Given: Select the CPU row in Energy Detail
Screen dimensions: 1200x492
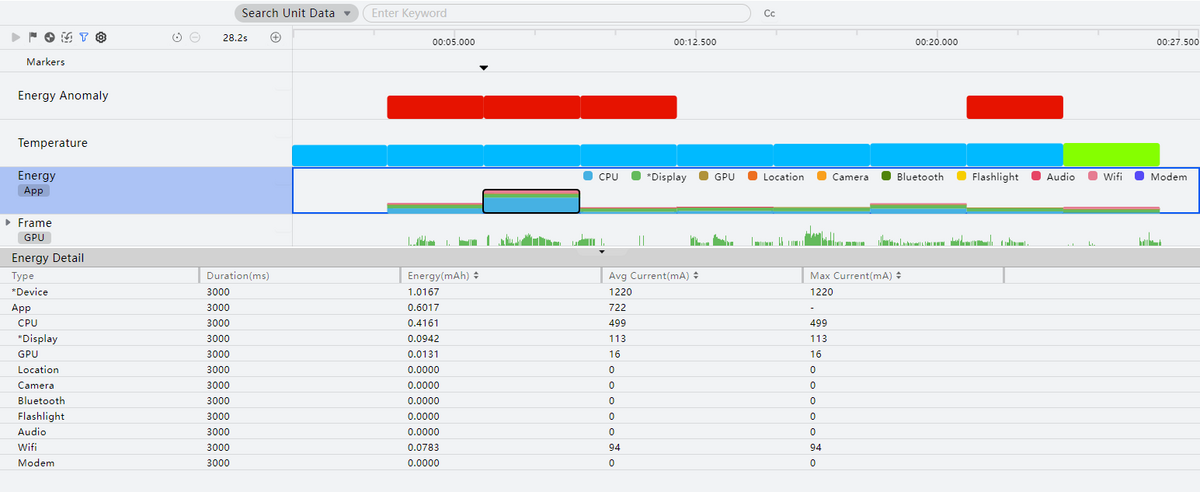Looking at the screenshot, I should click(28, 323).
